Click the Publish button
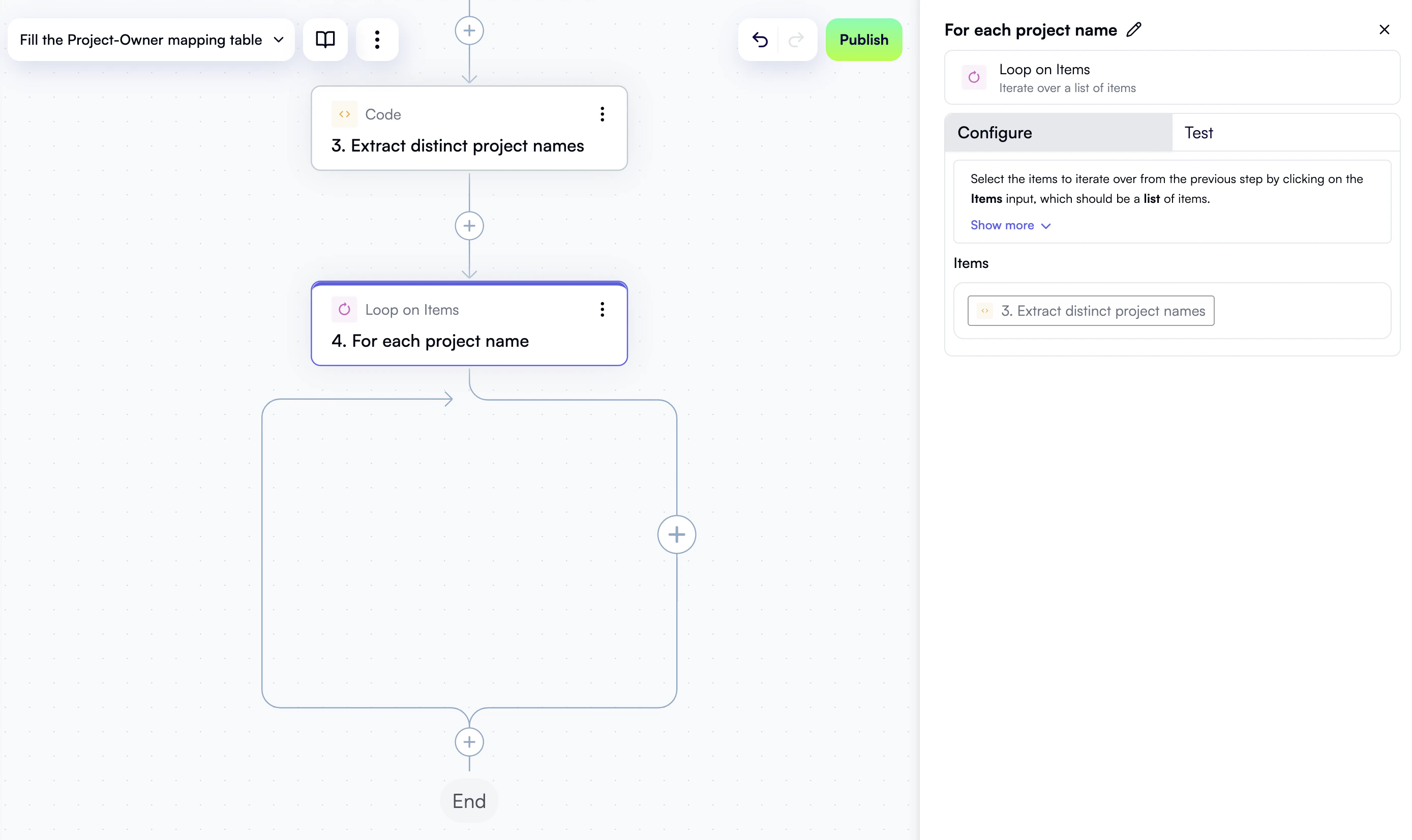1412x840 pixels. point(863,40)
